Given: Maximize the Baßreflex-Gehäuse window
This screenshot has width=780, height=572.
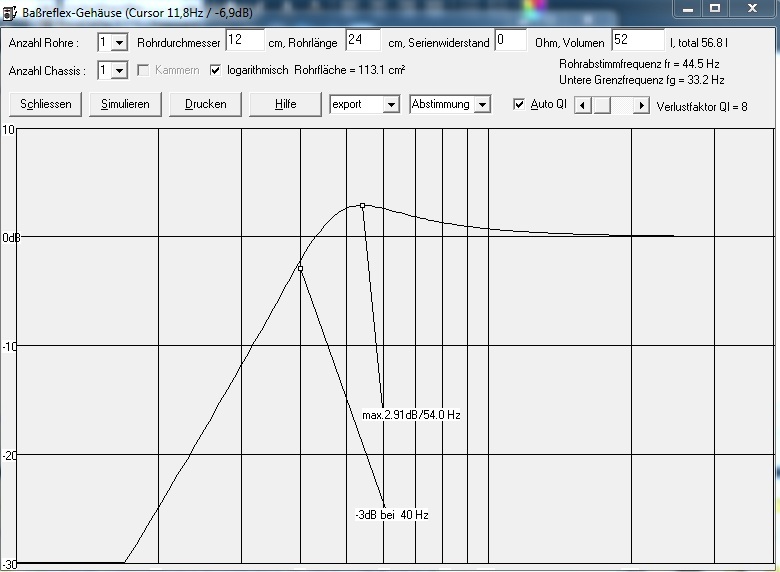Looking at the screenshot, I should tap(715, 8).
